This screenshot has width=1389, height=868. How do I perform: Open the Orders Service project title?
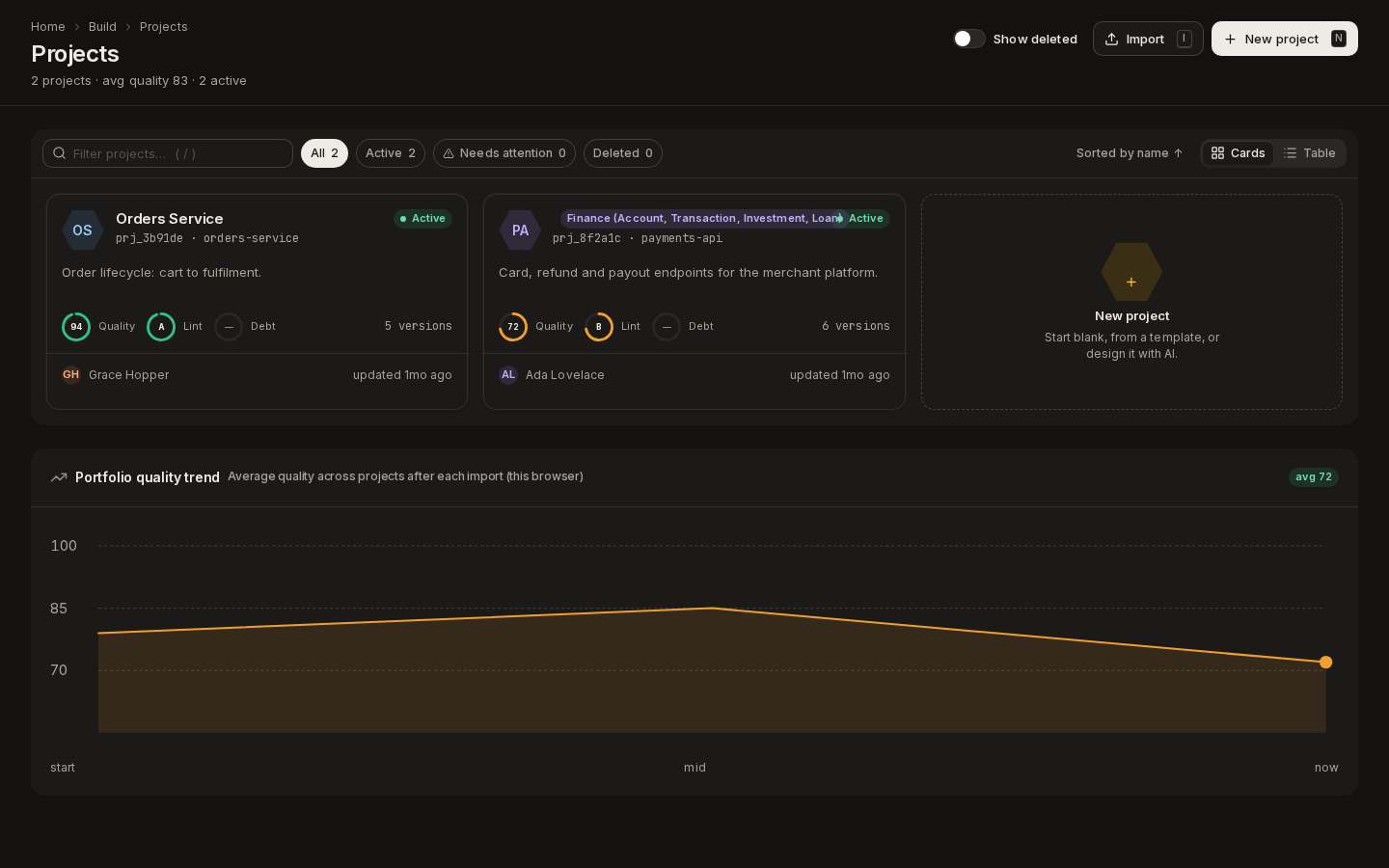[170, 219]
